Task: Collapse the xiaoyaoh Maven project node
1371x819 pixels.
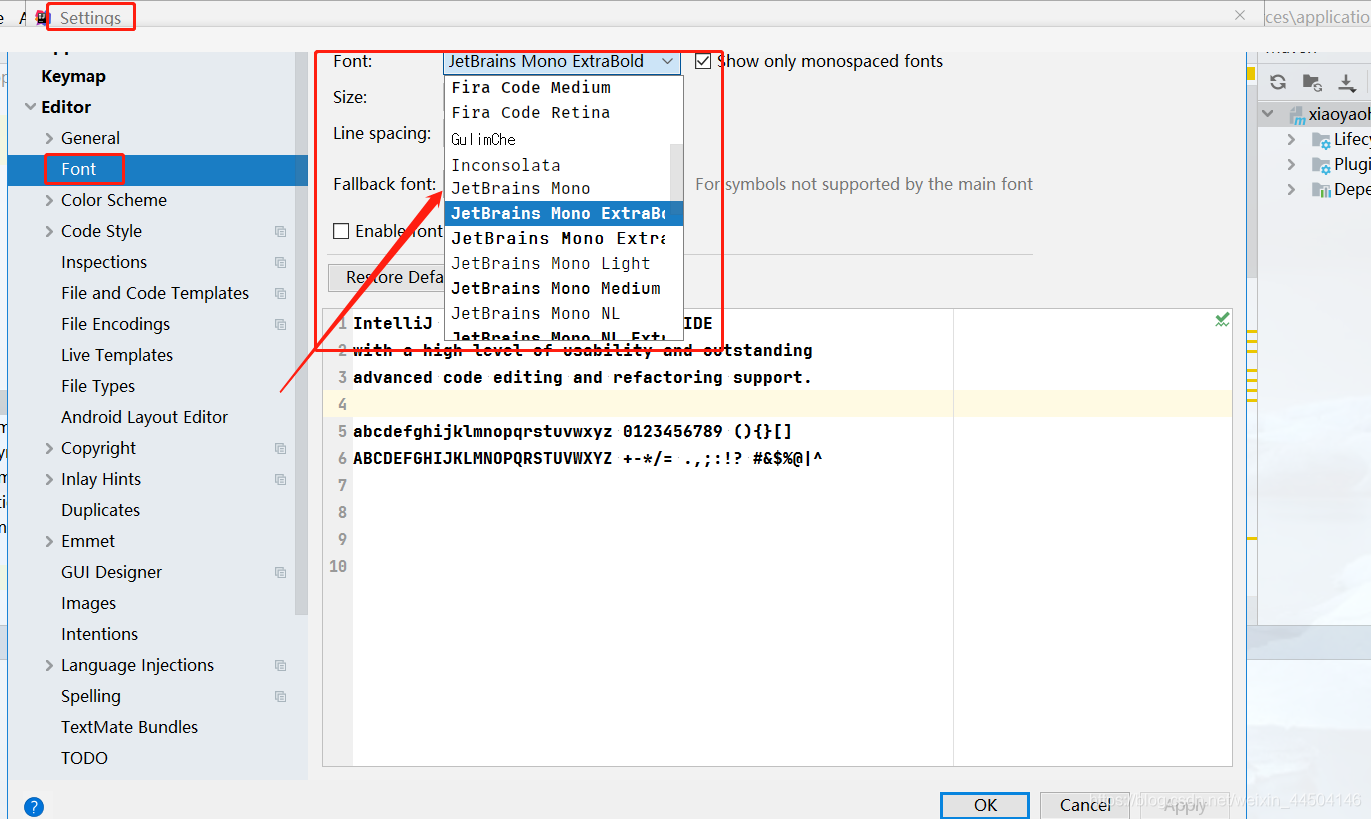Action: (x=1268, y=114)
